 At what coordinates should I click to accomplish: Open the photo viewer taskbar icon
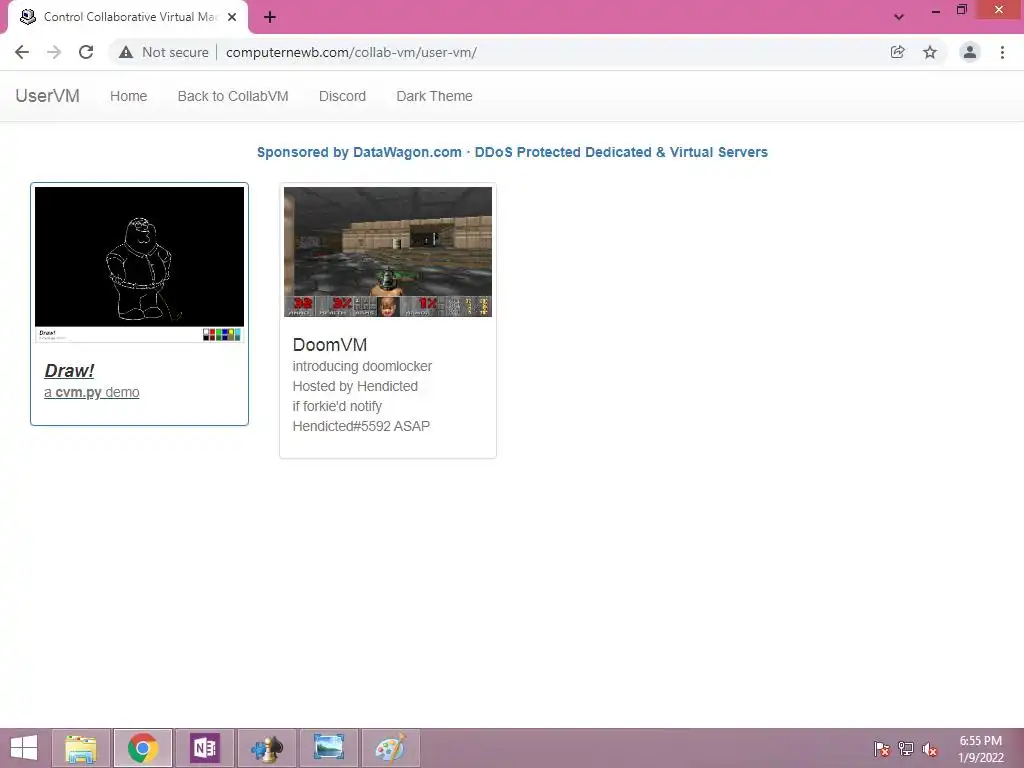tap(328, 748)
